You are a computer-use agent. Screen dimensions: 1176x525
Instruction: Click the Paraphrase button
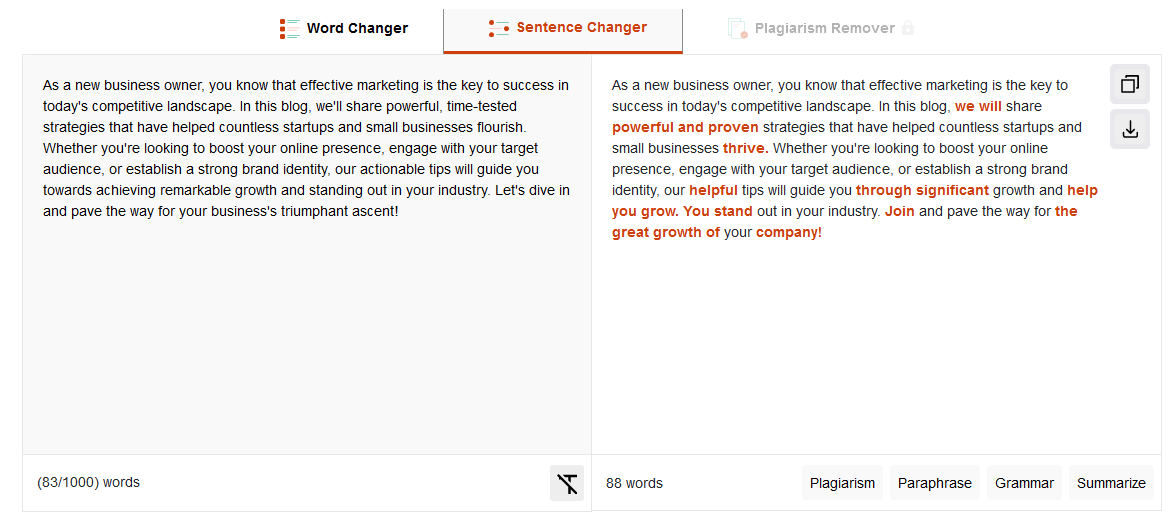pos(934,483)
